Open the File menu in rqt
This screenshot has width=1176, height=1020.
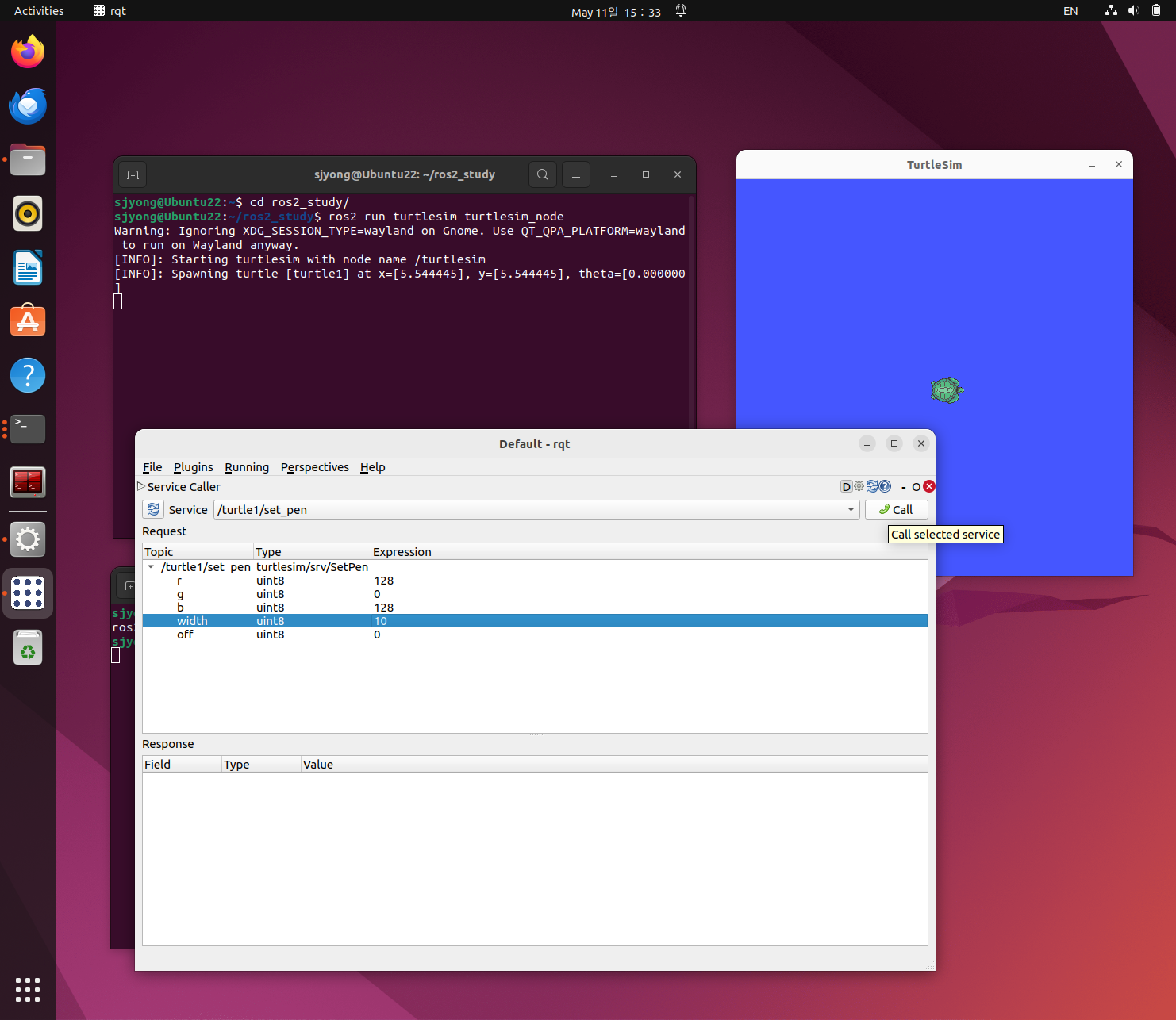click(x=152, y=467)
